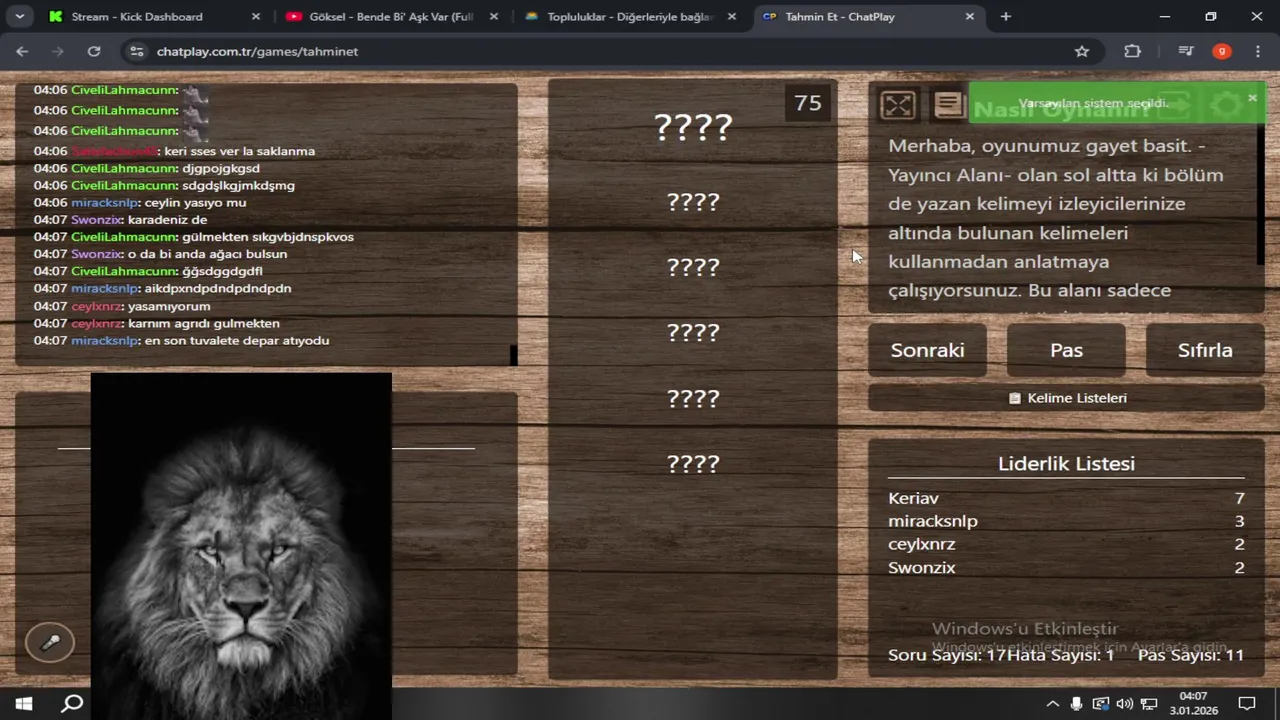The height and width of the screenshot is (720, 1280).
Task: Click chat message 'o da bi anda ağacı bulsun'
Action: pyautogui.click(x=207, y=254)
